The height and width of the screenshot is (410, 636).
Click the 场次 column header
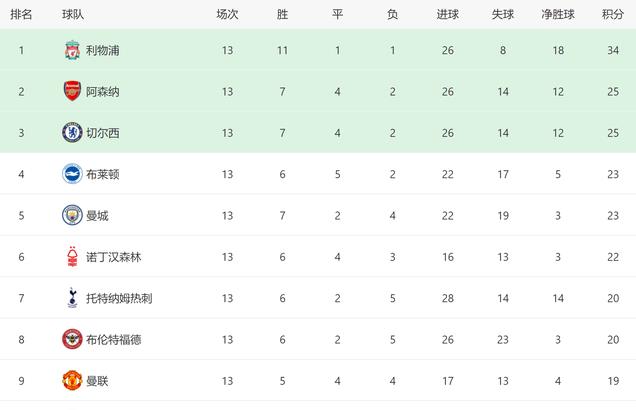227,15
